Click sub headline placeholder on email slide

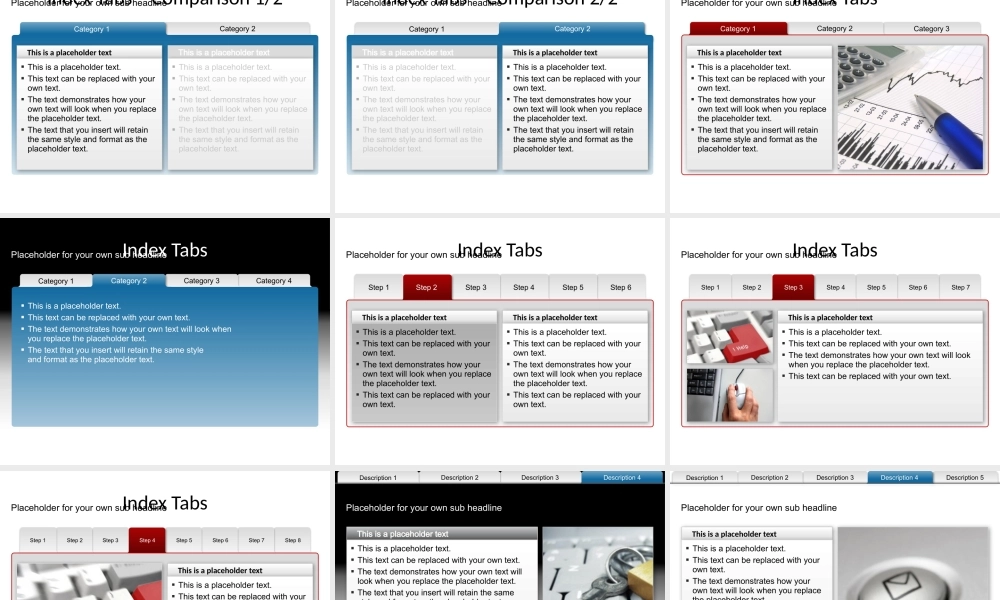click(759, 508)
